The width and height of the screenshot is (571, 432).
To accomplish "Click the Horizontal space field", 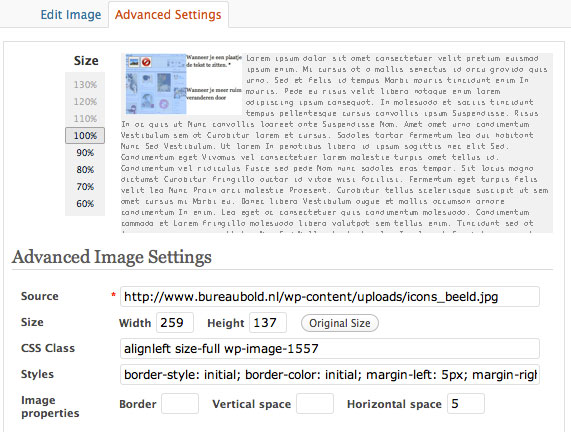I will pyautogui.click(x=466, y=404).
